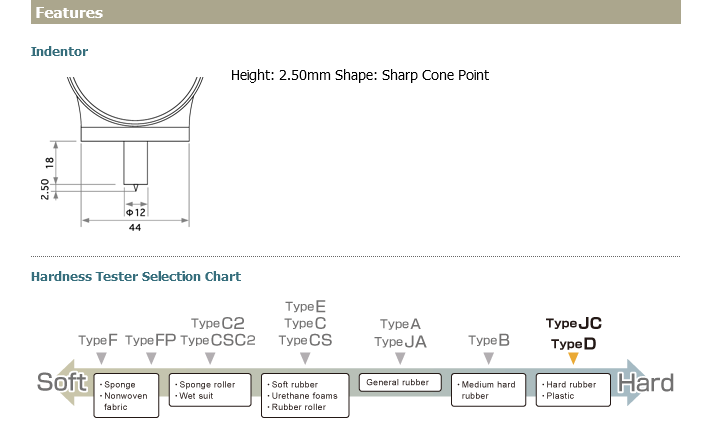Screen dimensions: 704x443
Task: Click the Sponge roller and Wet suit box
Action: pos(210,389)
